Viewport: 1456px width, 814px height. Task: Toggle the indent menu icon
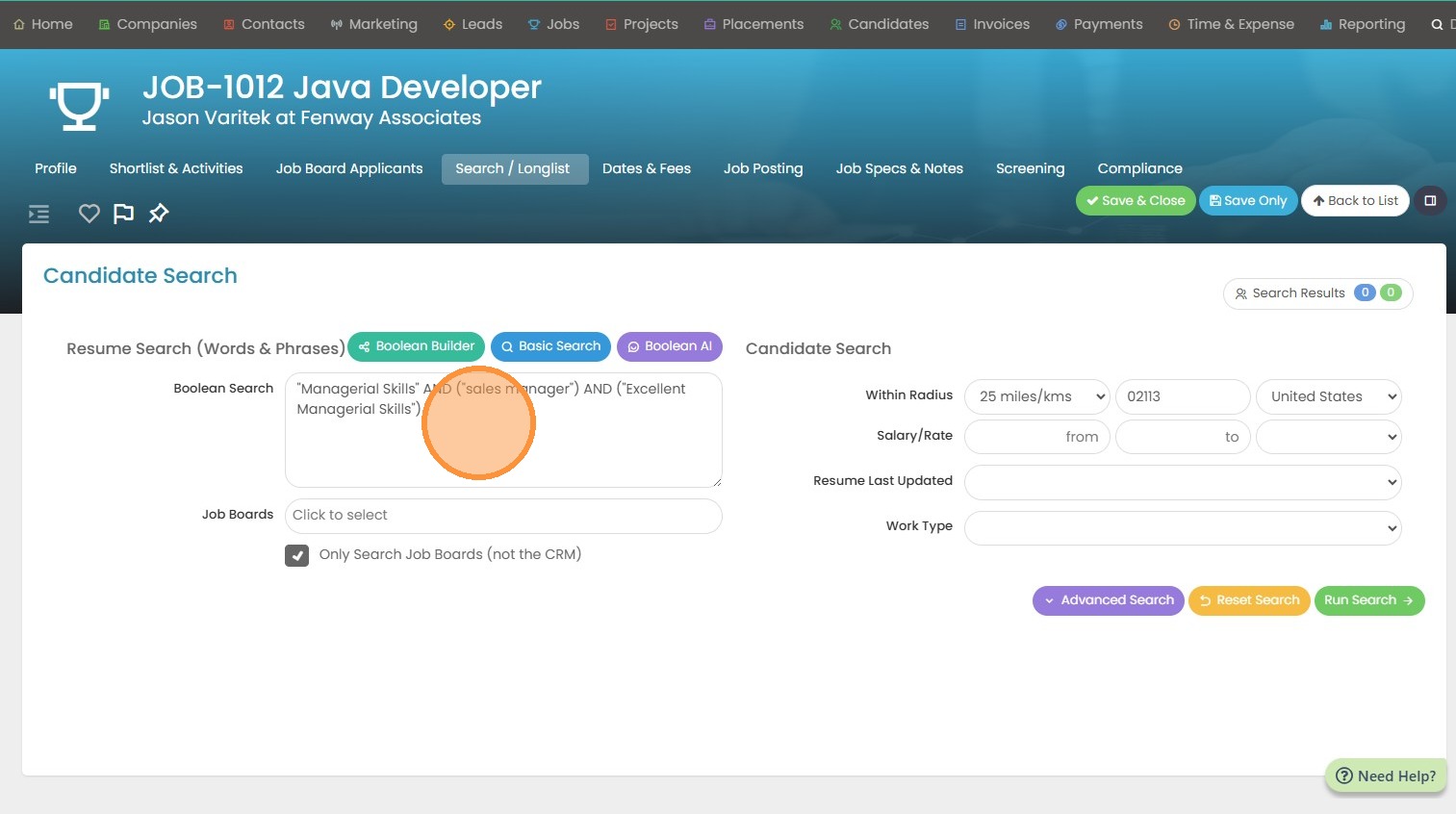pos(38,214)
